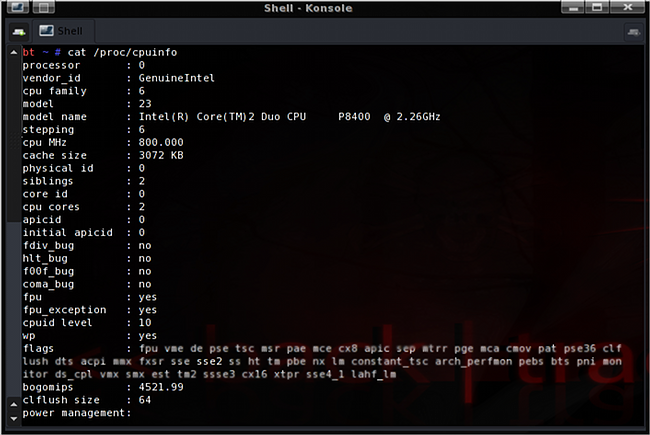Click the '4521.99' bogomips value
Viewport: 650px width, 435px height.
point(161,387)
